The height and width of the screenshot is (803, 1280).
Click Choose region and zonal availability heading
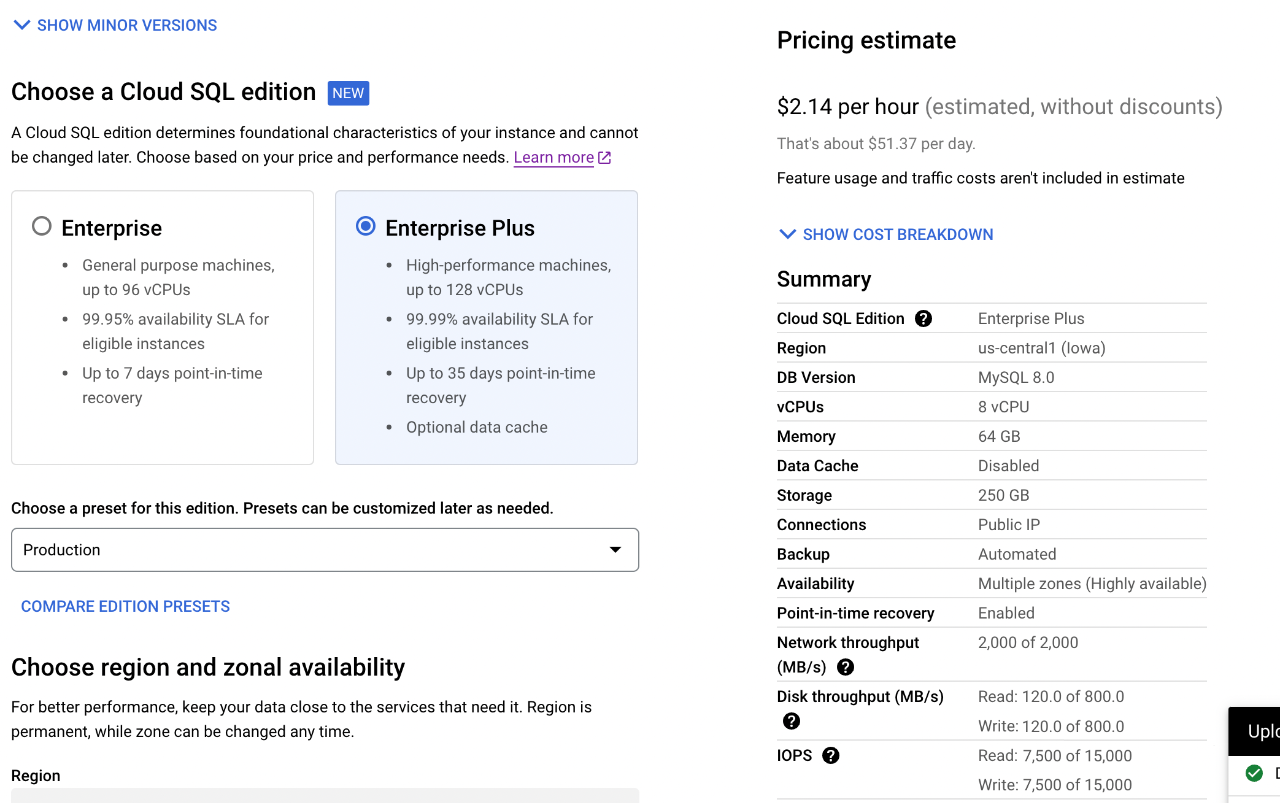click(x=208, y=667)
